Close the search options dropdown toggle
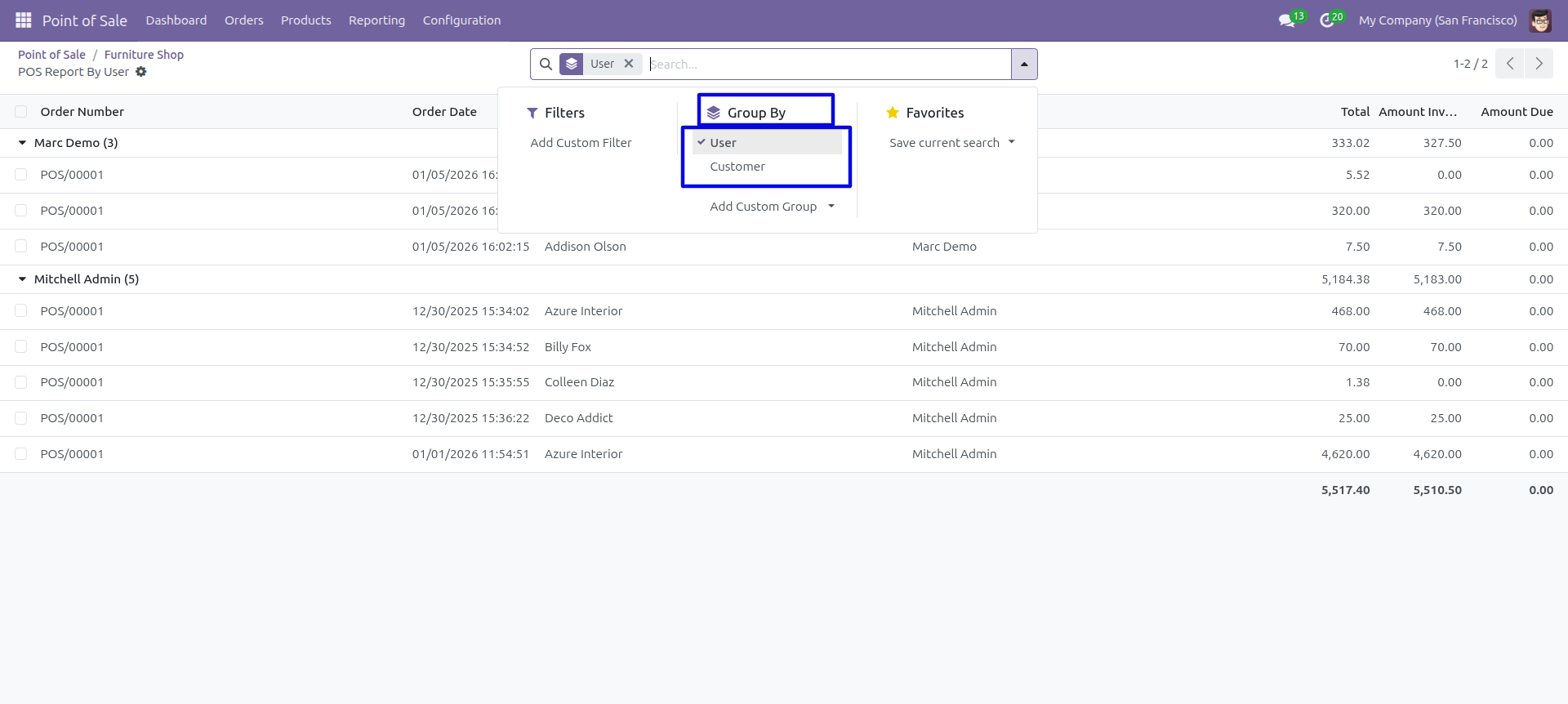Viewport: 1568px width, 704px height. point(1024,64)
